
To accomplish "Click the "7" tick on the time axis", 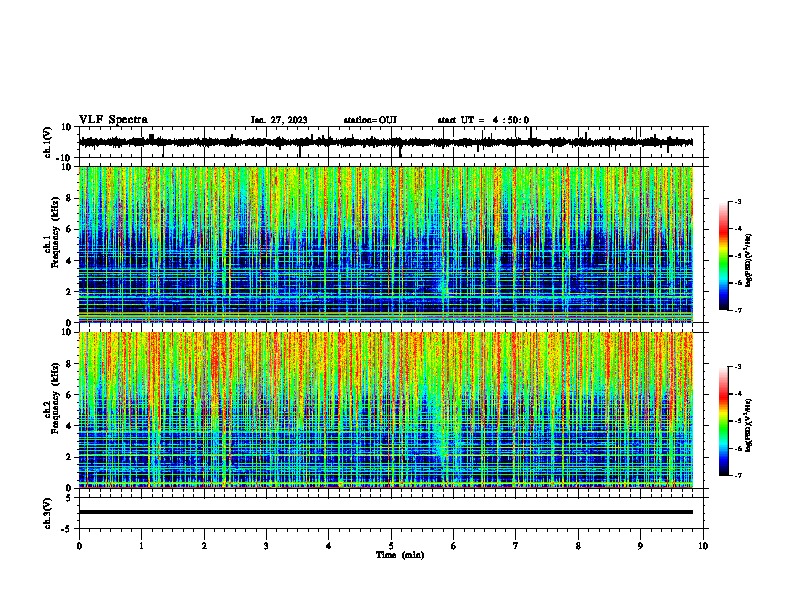I will 516,546.
